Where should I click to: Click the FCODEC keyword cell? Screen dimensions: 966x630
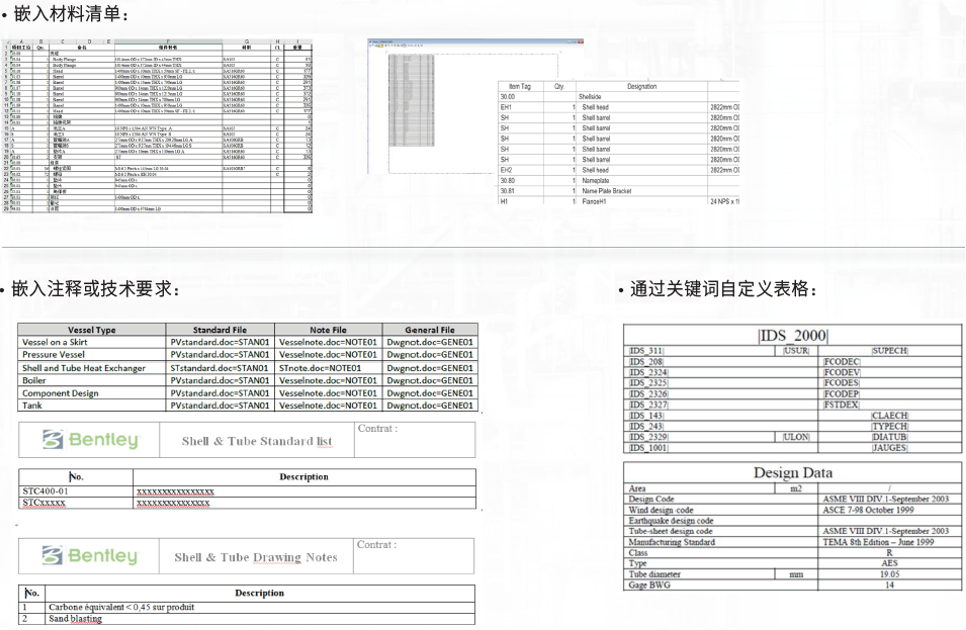841,361
